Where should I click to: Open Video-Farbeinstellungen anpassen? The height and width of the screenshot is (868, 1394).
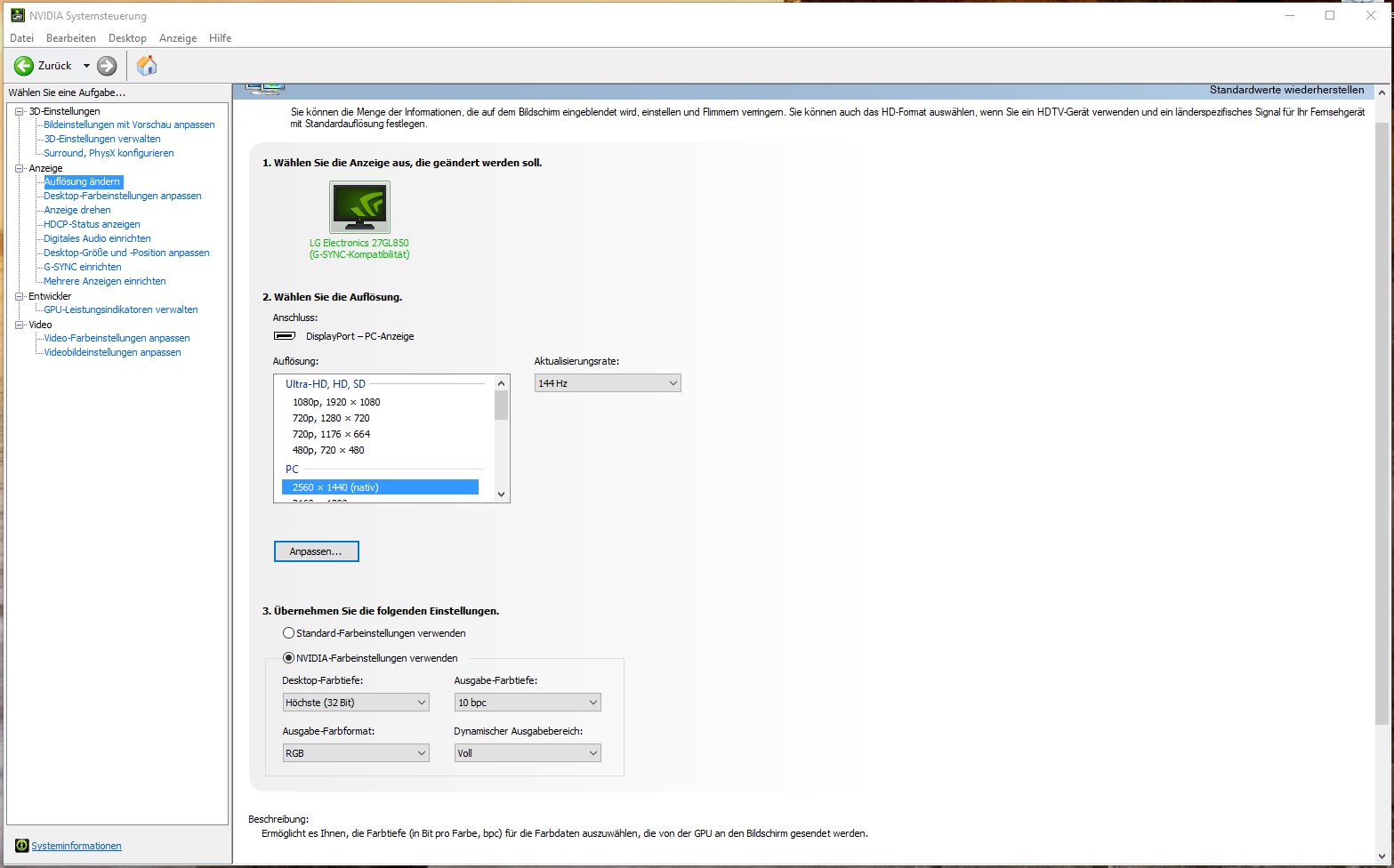pyautogui.click(x=117, y=338)
